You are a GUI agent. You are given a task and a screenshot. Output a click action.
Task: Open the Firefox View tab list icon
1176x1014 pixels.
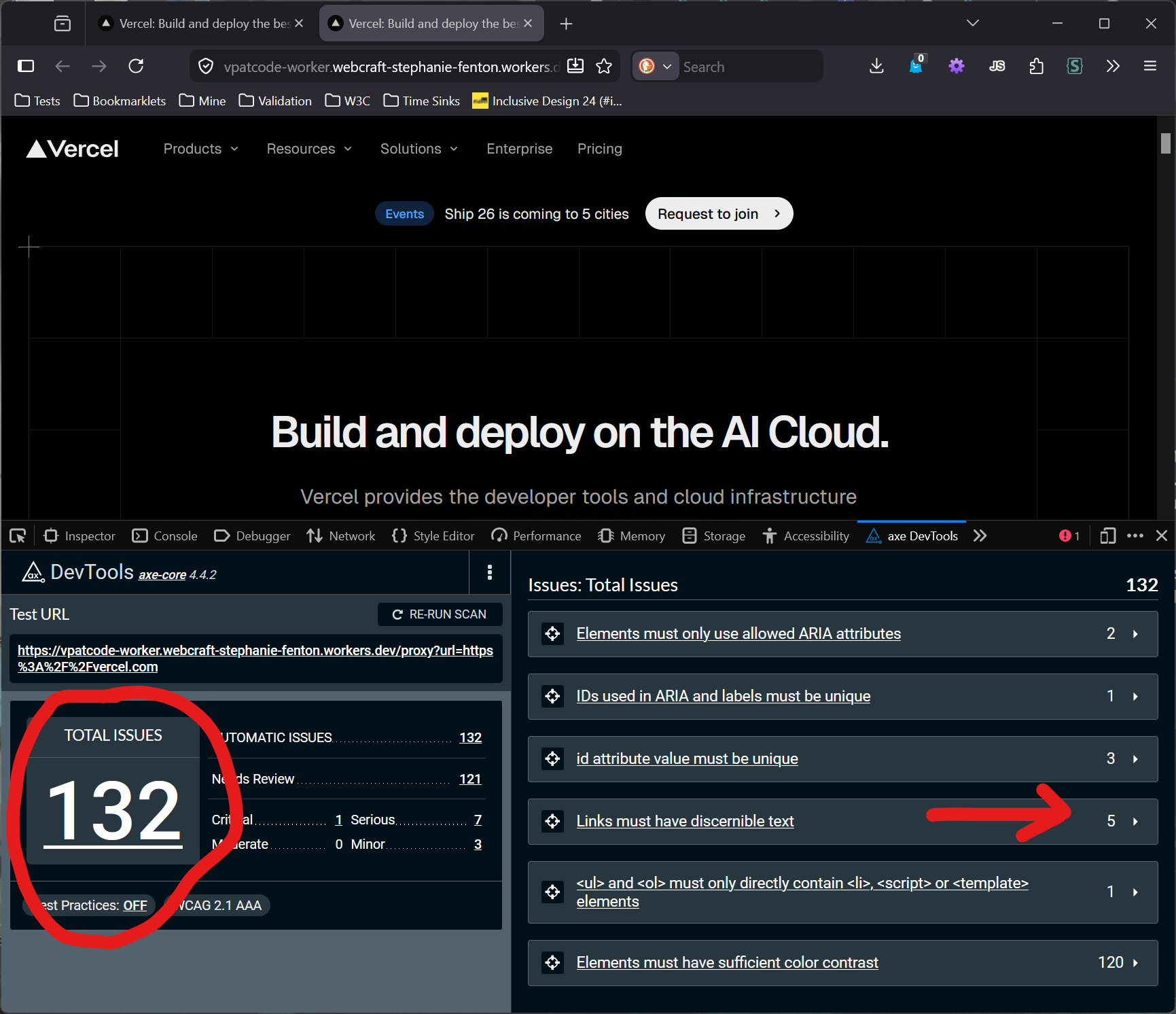tap(63, 24)
